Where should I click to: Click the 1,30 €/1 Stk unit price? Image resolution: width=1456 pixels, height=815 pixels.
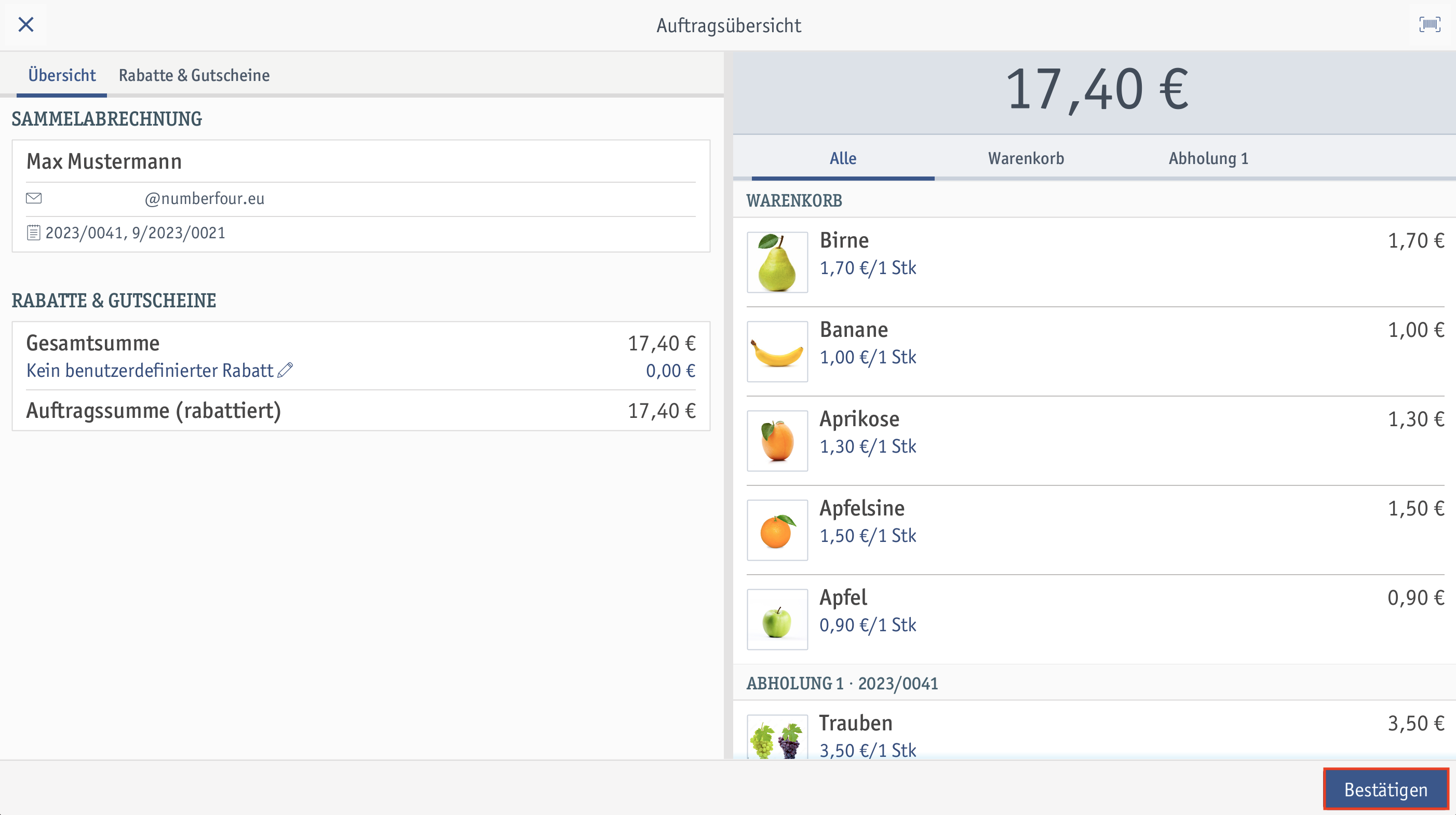pos(868,446)
